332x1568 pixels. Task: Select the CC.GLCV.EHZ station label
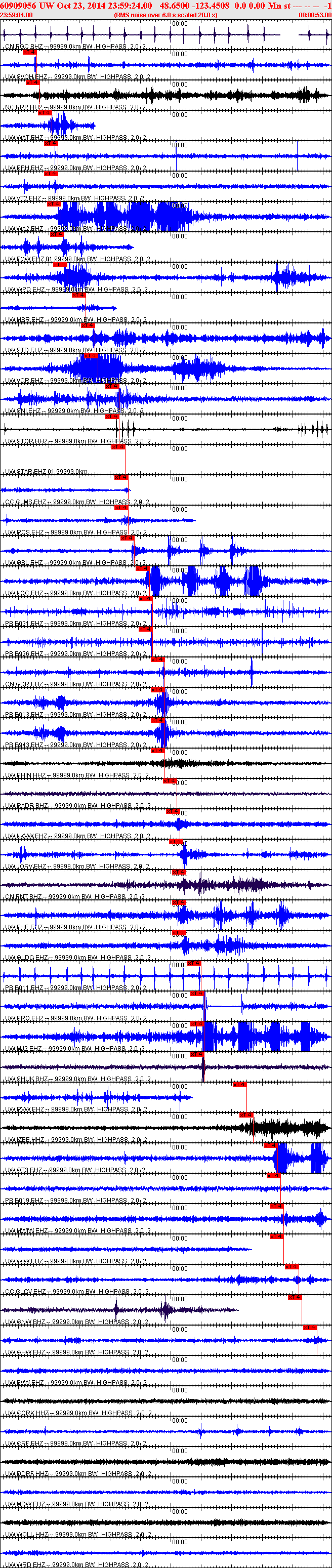coord(77,1292)
